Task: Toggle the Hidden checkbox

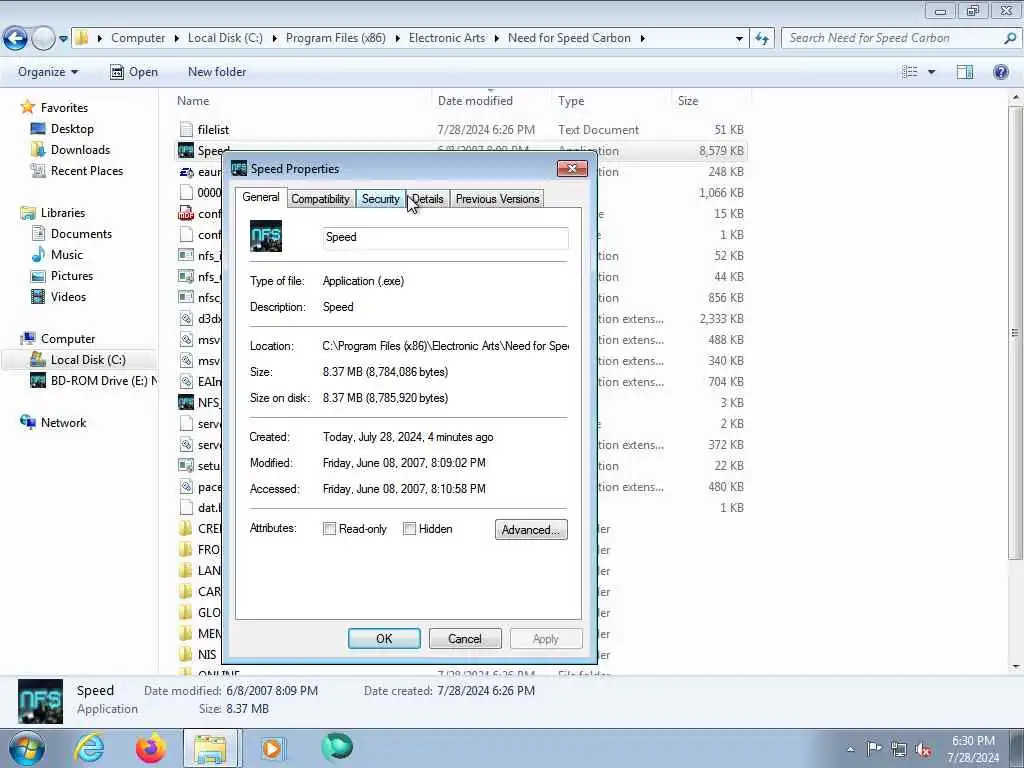Action: tap(409, 529)
